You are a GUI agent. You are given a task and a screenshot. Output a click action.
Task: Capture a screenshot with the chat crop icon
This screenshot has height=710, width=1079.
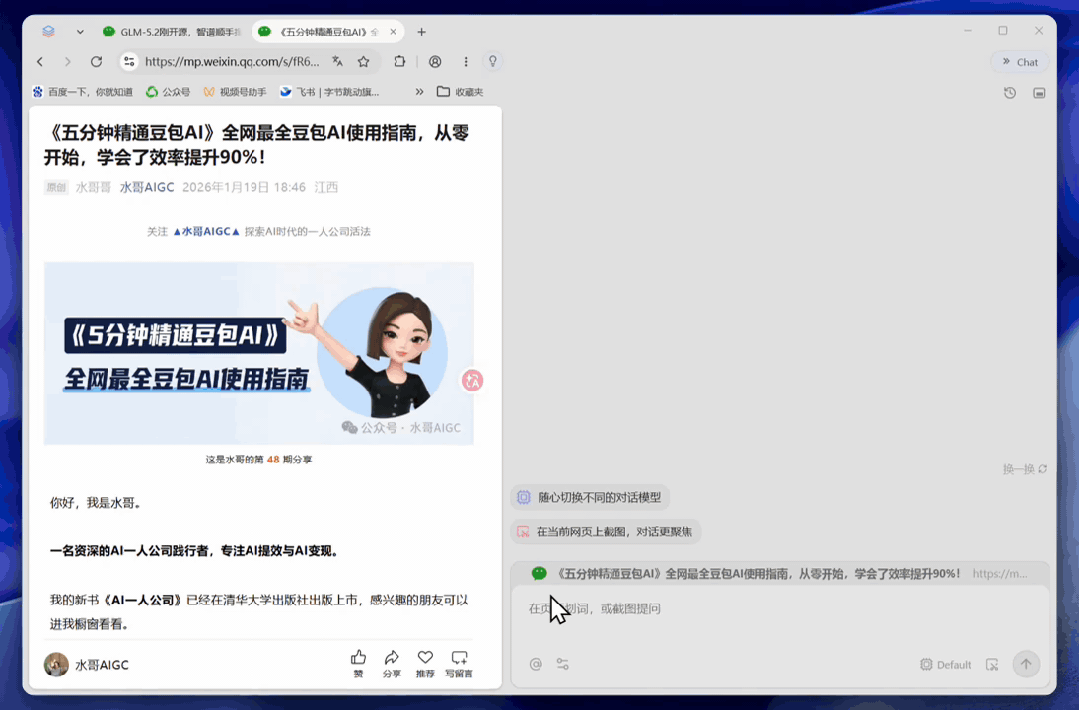[x=992, y=665]
